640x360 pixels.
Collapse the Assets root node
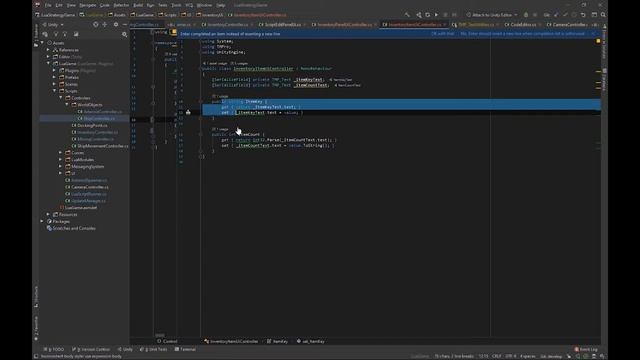click(x=42, y=43)
